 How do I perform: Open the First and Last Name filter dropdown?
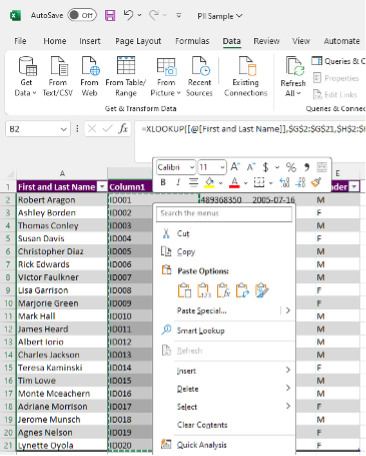[102, 187]
